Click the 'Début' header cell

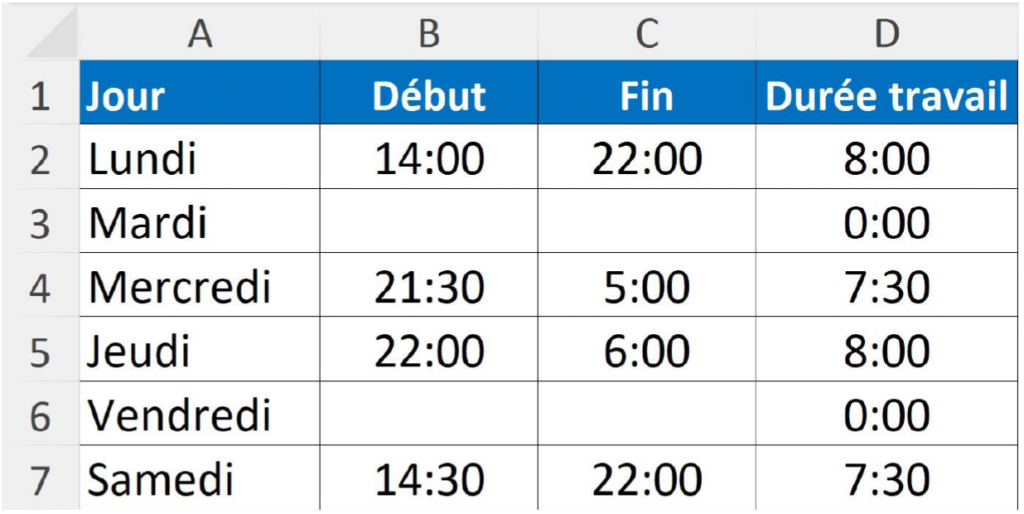(x=429, y=96)
